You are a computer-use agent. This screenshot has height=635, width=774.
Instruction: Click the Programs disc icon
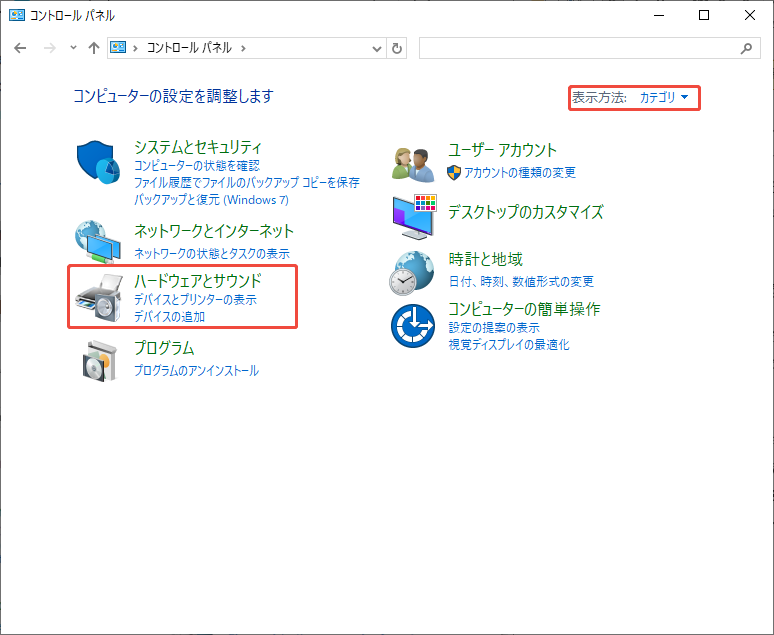(x=100, y=360)
